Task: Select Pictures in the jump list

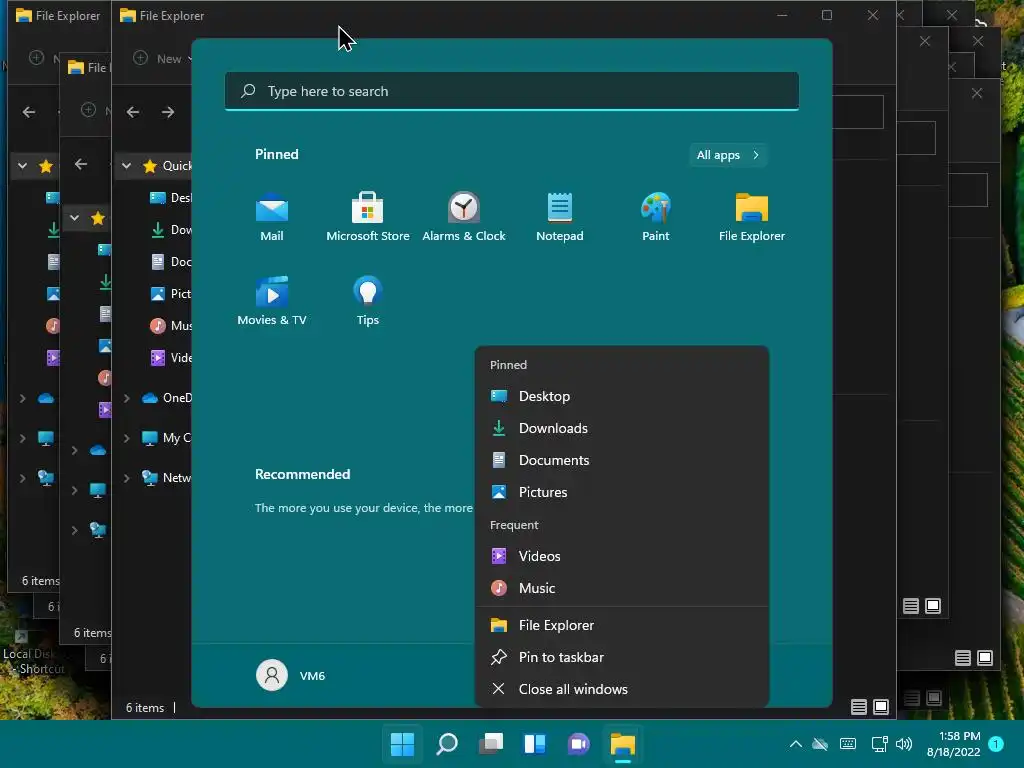Action: pos(622,492)
